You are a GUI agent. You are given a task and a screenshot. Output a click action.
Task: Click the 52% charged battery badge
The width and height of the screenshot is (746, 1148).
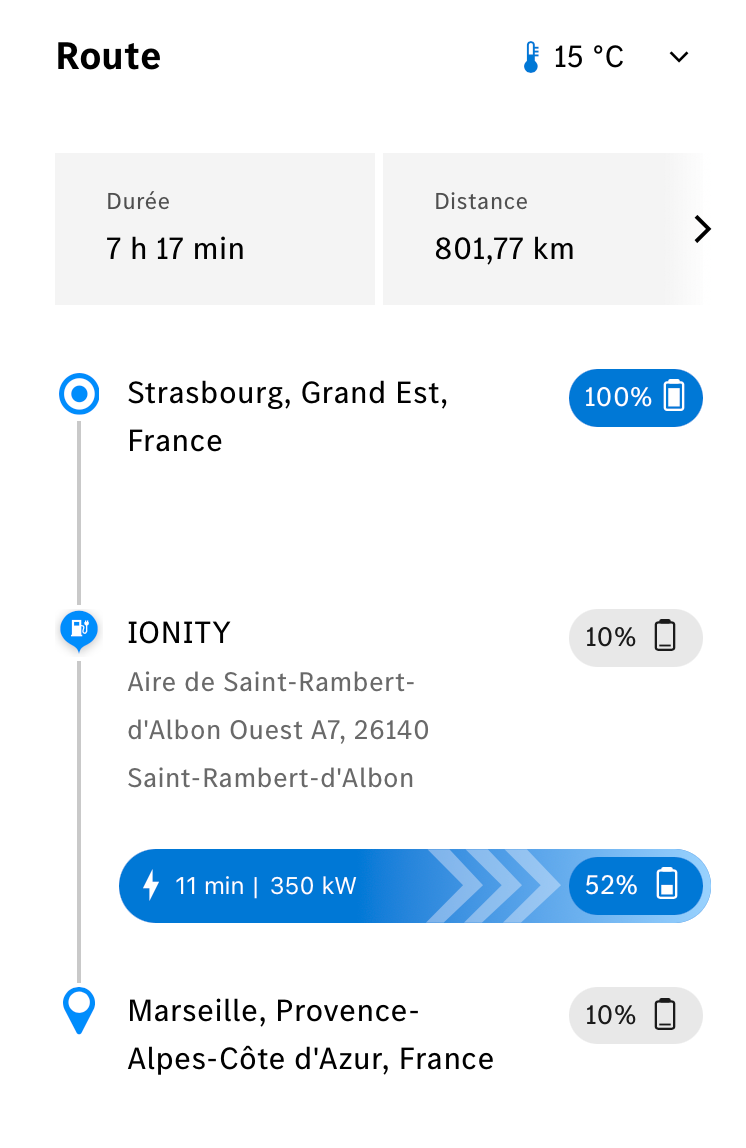635,885
